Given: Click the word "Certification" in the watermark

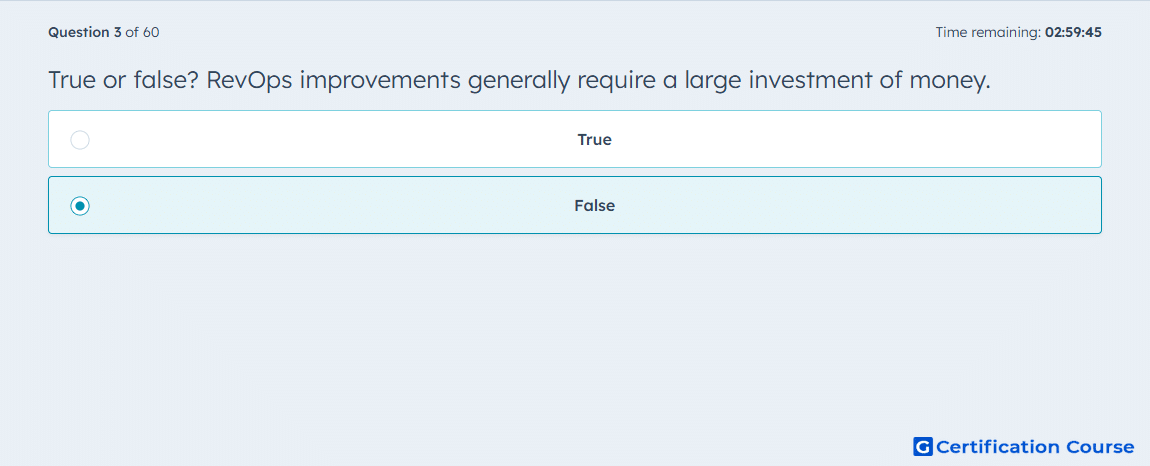Looking at the screenshot, I should (998, 446).
